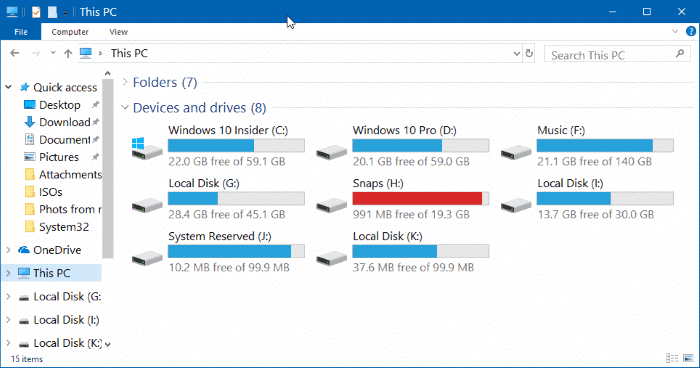Viewport: 700px width, 368px height.
Task: Click the Windows 10 Pro (D:) drive icon
Action: click(331, 152)
